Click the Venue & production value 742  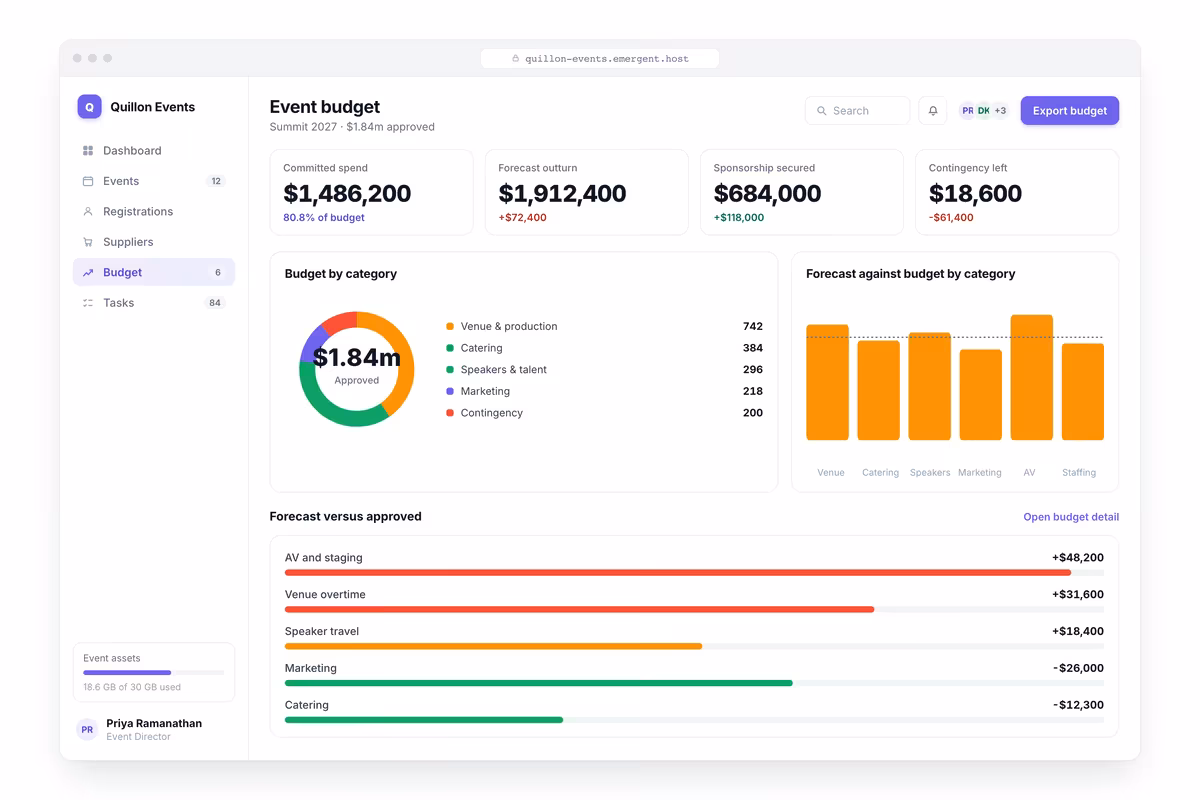(x=753, y=327)
